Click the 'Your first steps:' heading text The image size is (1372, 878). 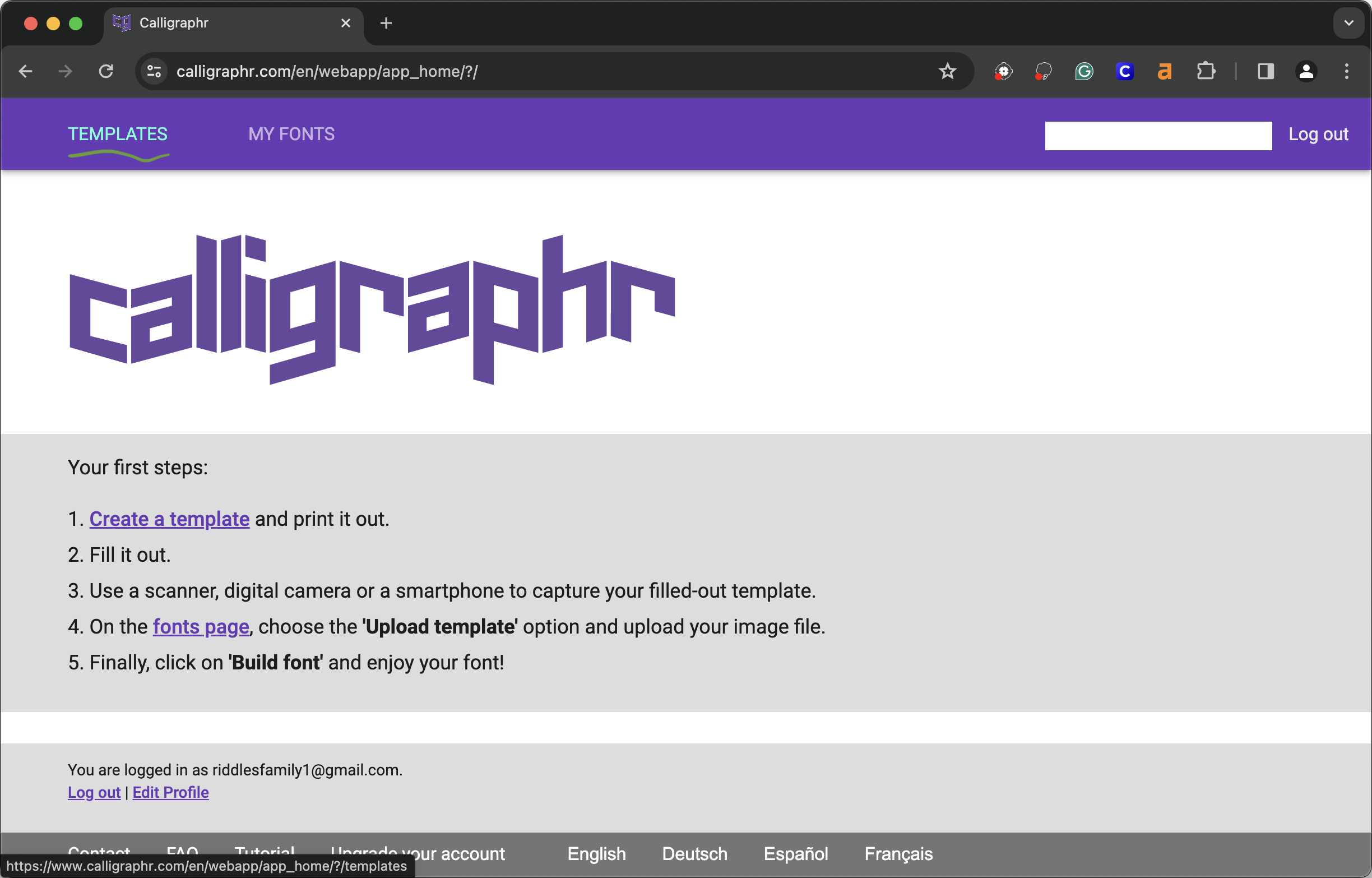coord(138,467)
